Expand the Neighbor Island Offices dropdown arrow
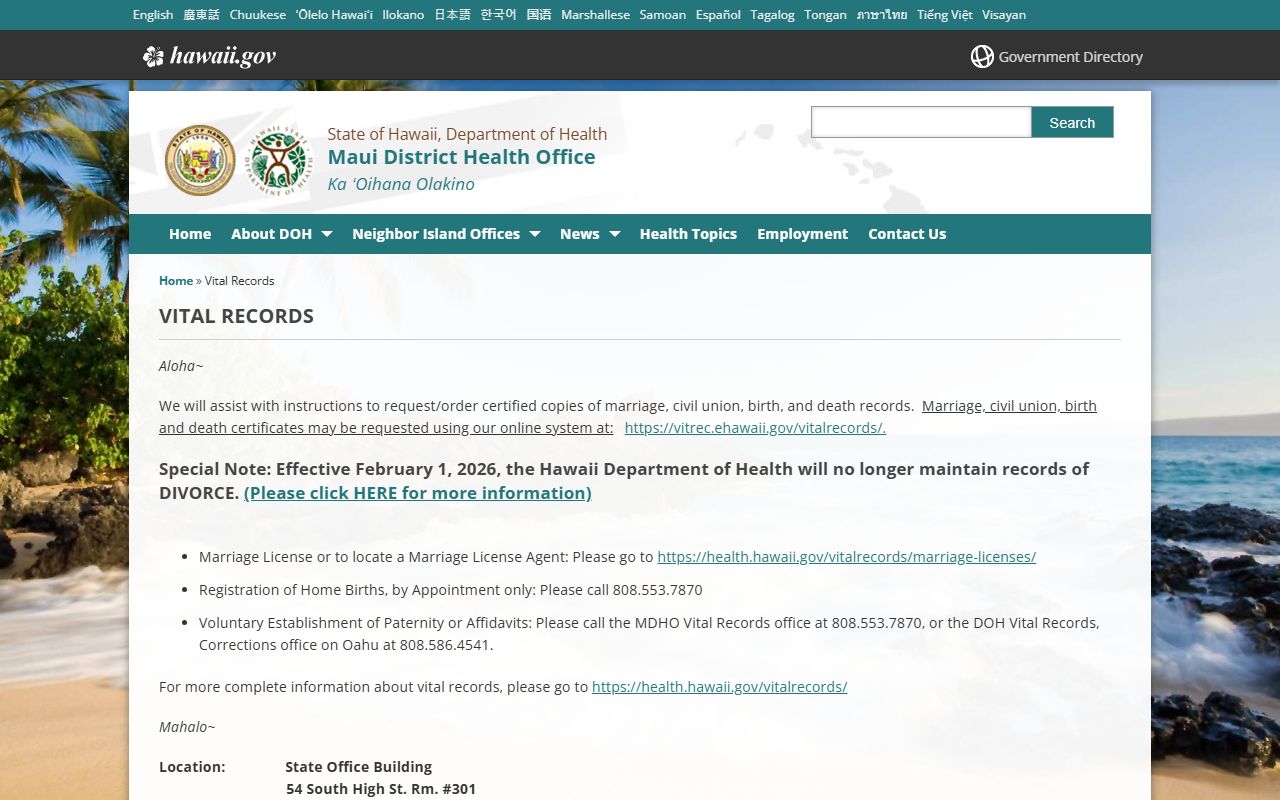 (534, 234)
